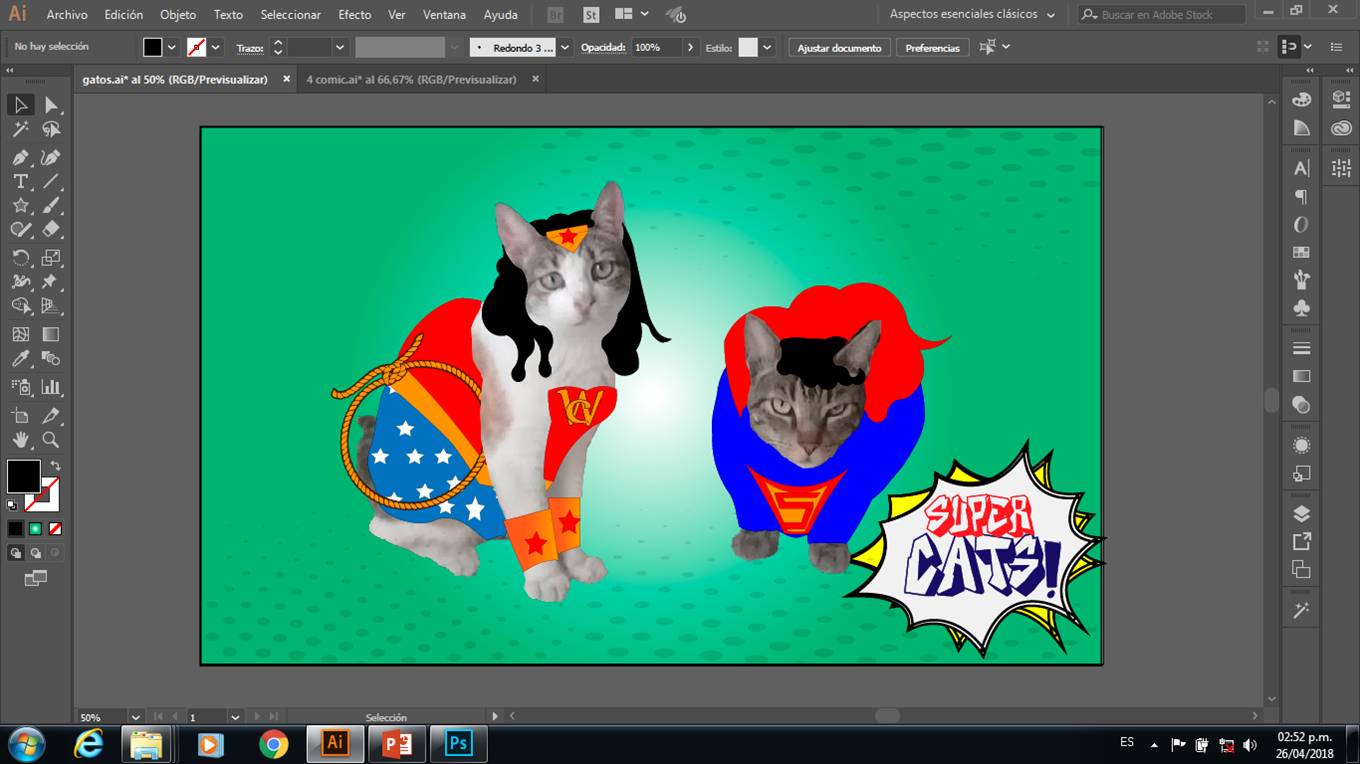The image size is (1360, 764).
Task: Switch to 4 comic.ai document tab
Action: 411,79
